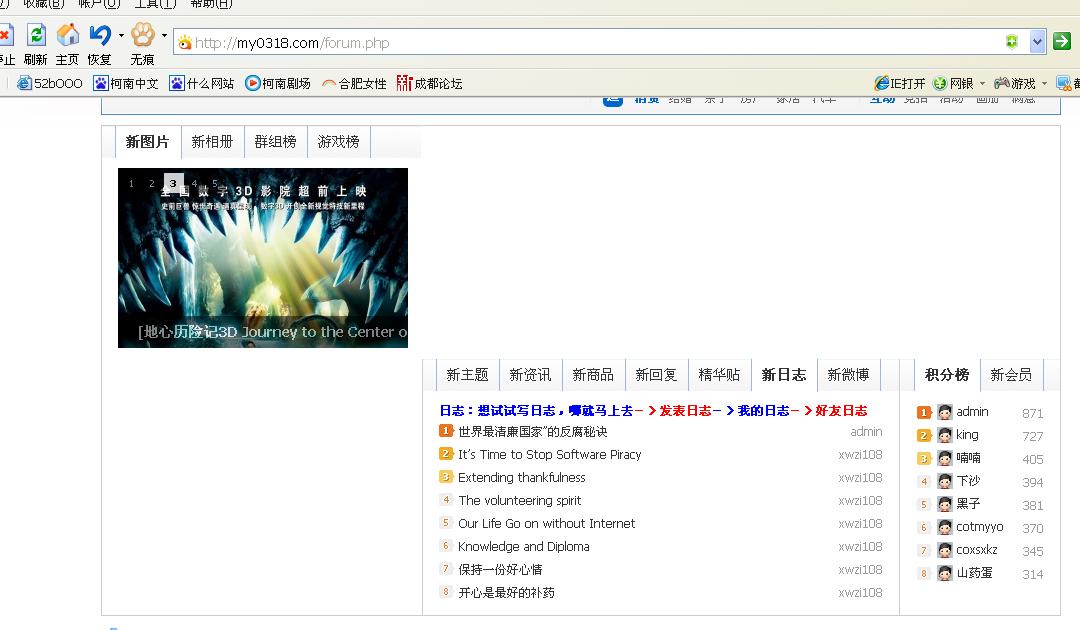Open the 新微博 tab

pos(849,375)
